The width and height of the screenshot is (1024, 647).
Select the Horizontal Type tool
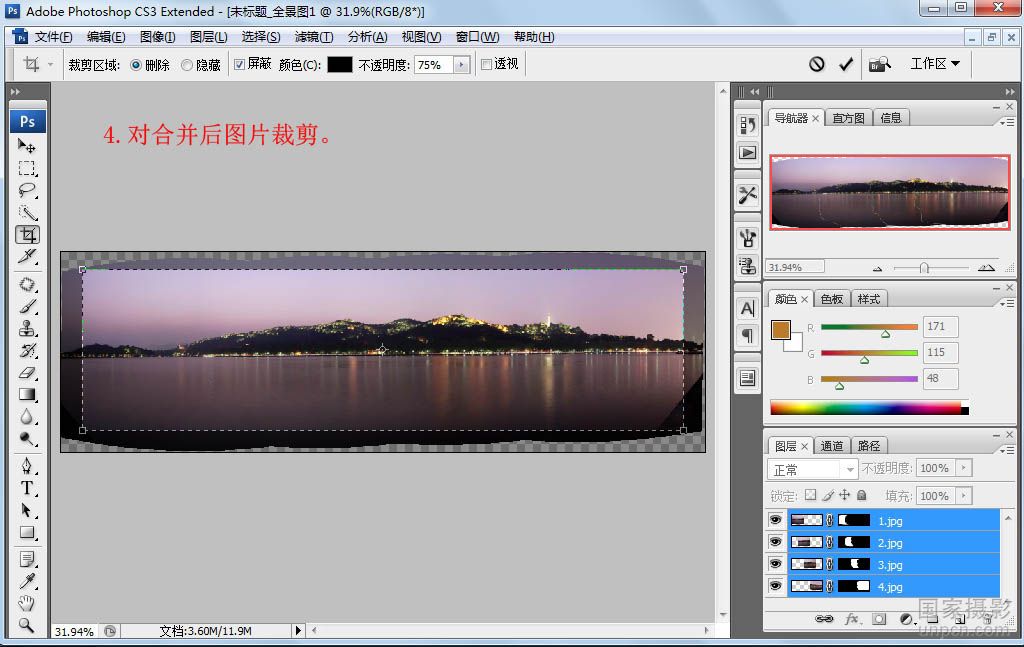(x=27, y=488)
